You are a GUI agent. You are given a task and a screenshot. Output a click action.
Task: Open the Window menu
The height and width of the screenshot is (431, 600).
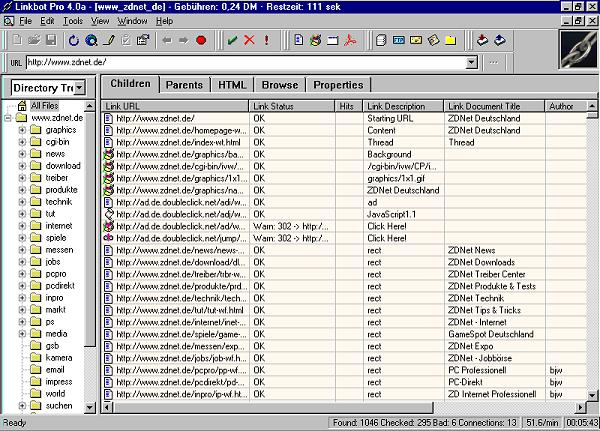click(132, 21)
